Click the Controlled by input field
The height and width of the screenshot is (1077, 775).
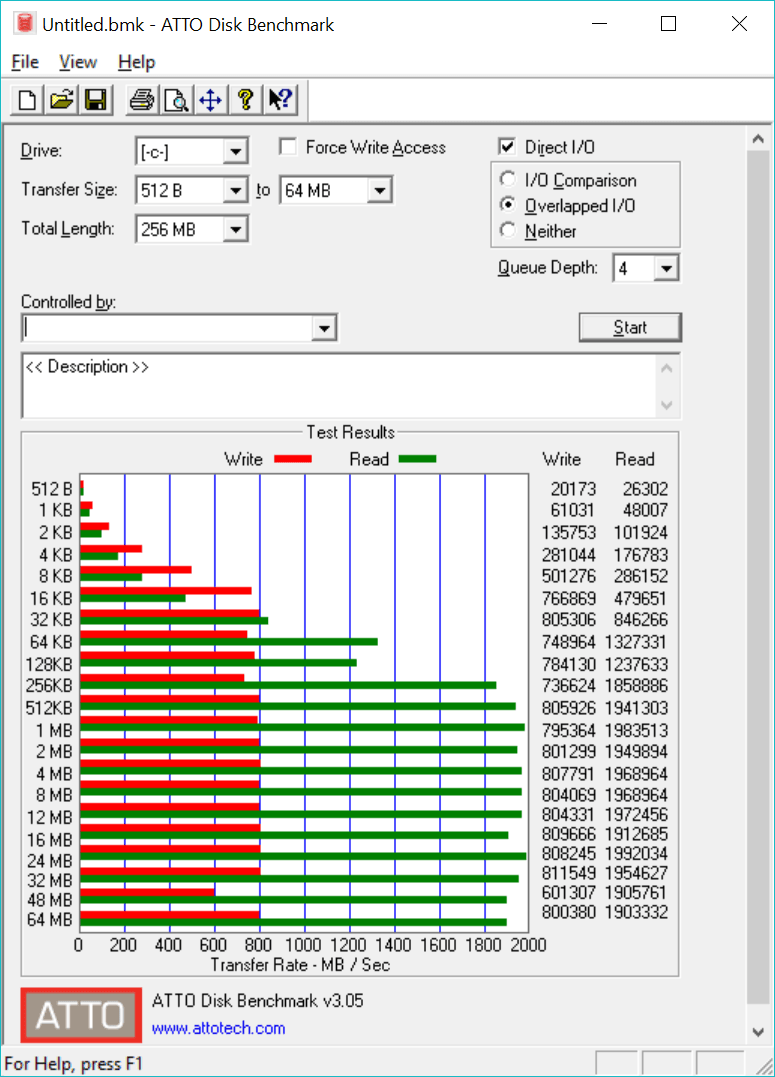click(x=168, y=328)
